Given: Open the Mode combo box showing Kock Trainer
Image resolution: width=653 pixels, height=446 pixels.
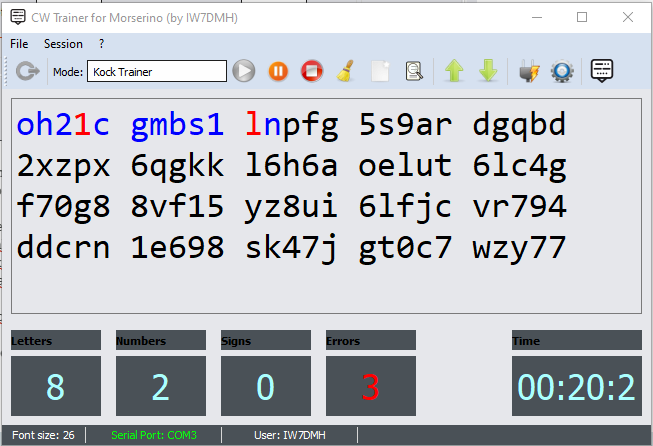Looking at the screenshot, I should (157, 71).
